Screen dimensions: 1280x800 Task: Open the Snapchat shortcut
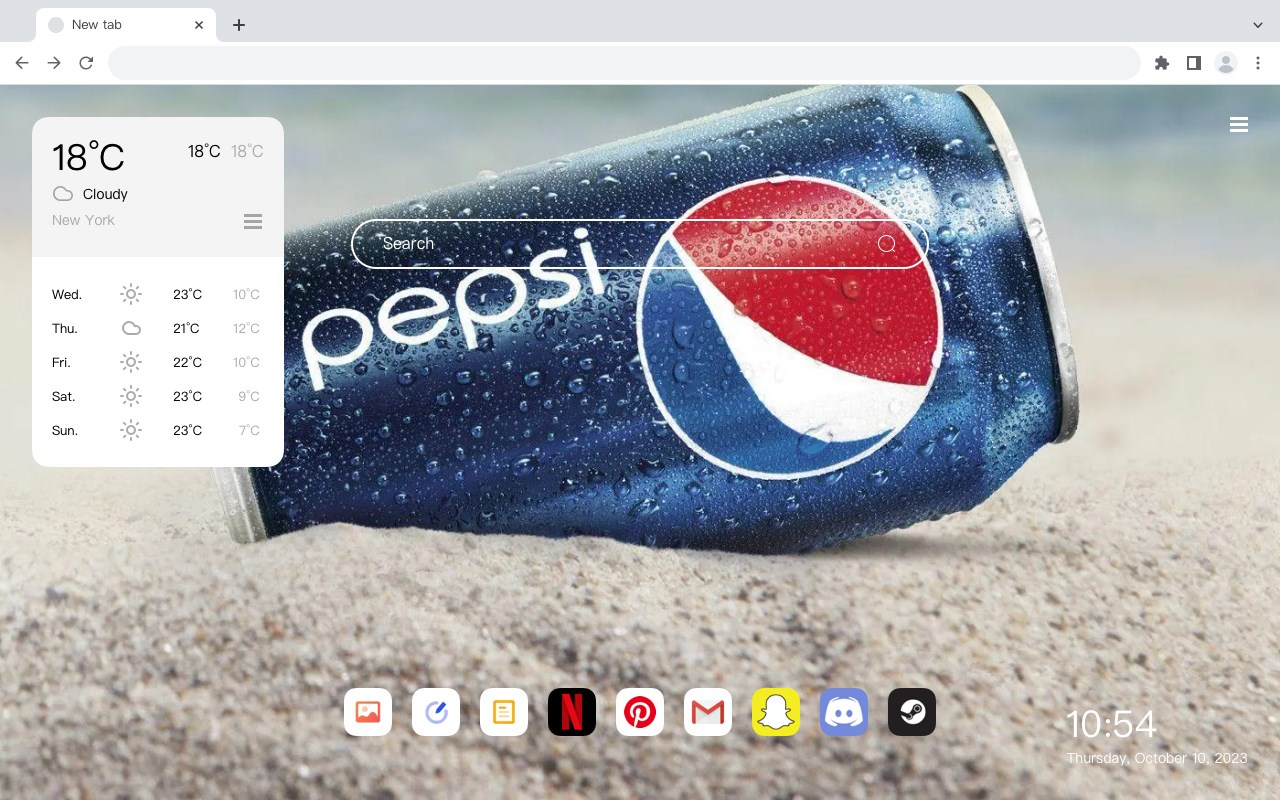coord(776,712)
